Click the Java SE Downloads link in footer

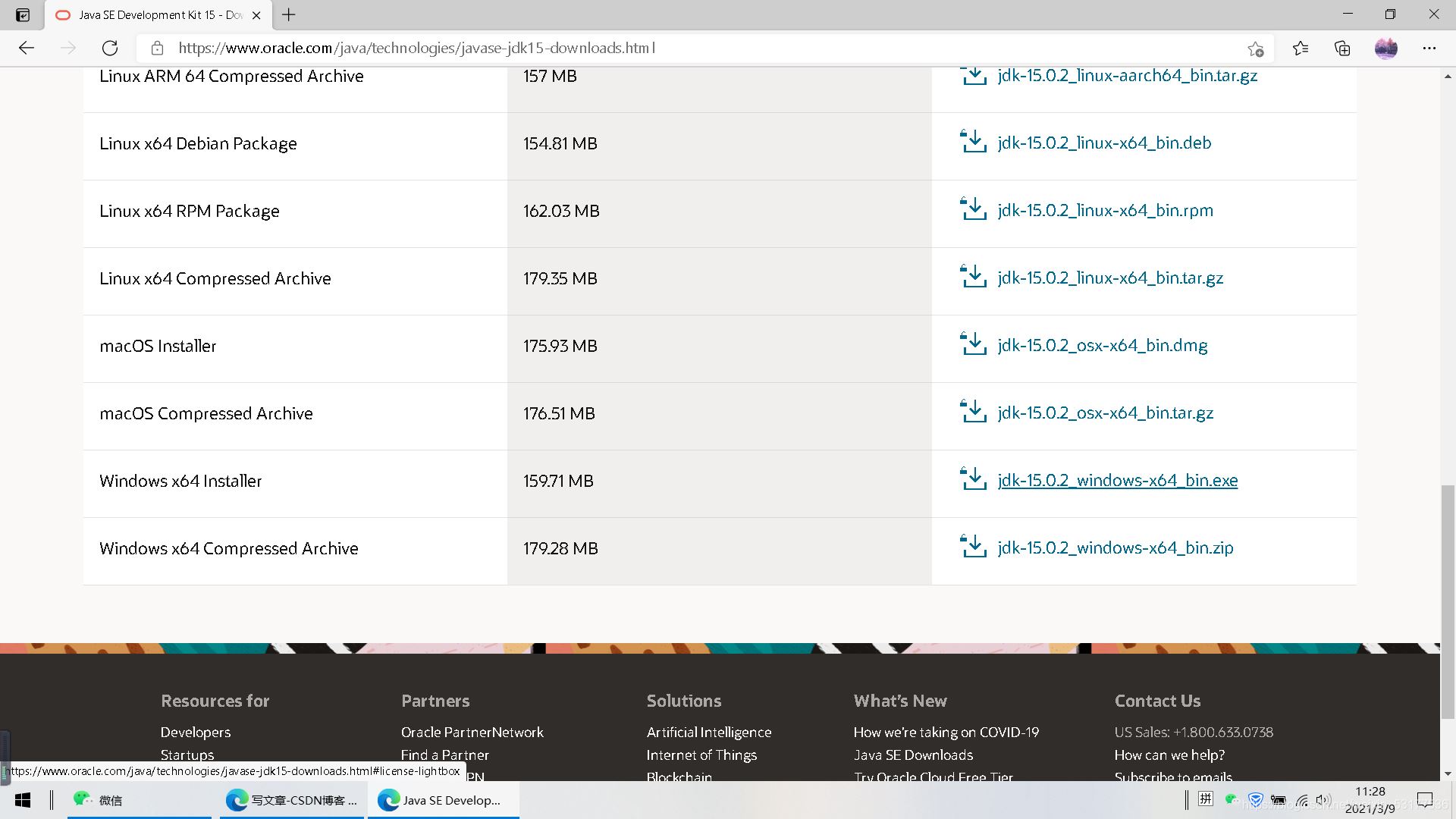(x=914, y=754)
